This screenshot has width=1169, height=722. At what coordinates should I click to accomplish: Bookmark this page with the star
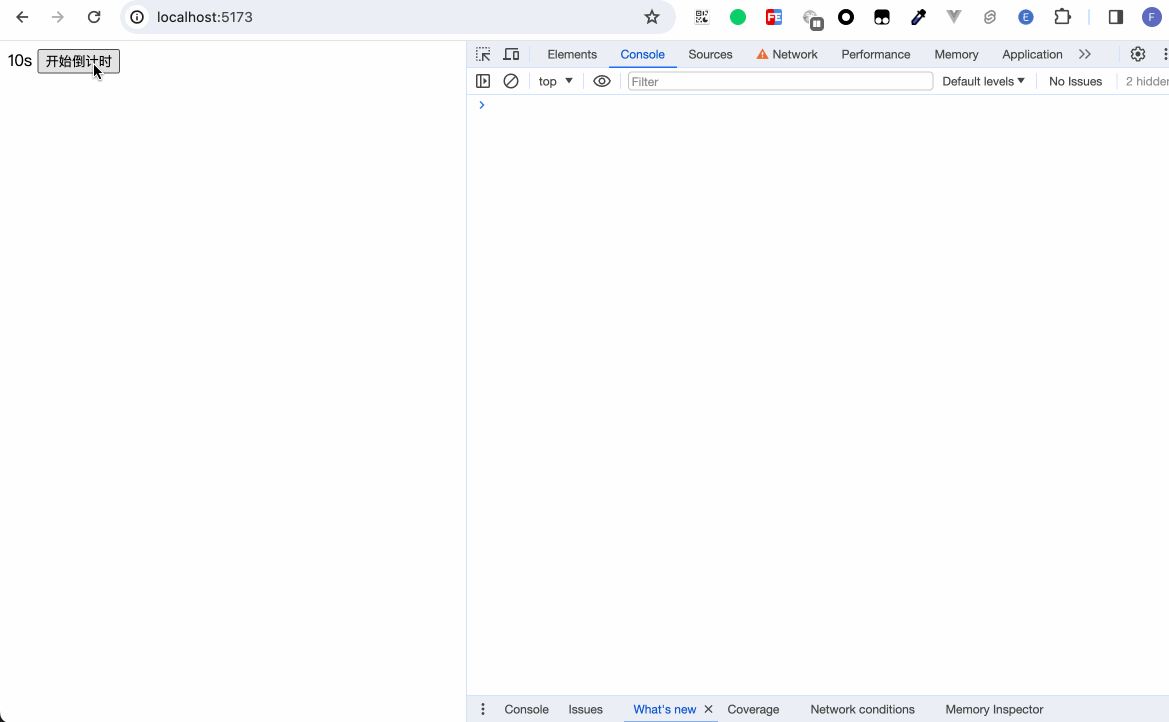pos(652,17)
